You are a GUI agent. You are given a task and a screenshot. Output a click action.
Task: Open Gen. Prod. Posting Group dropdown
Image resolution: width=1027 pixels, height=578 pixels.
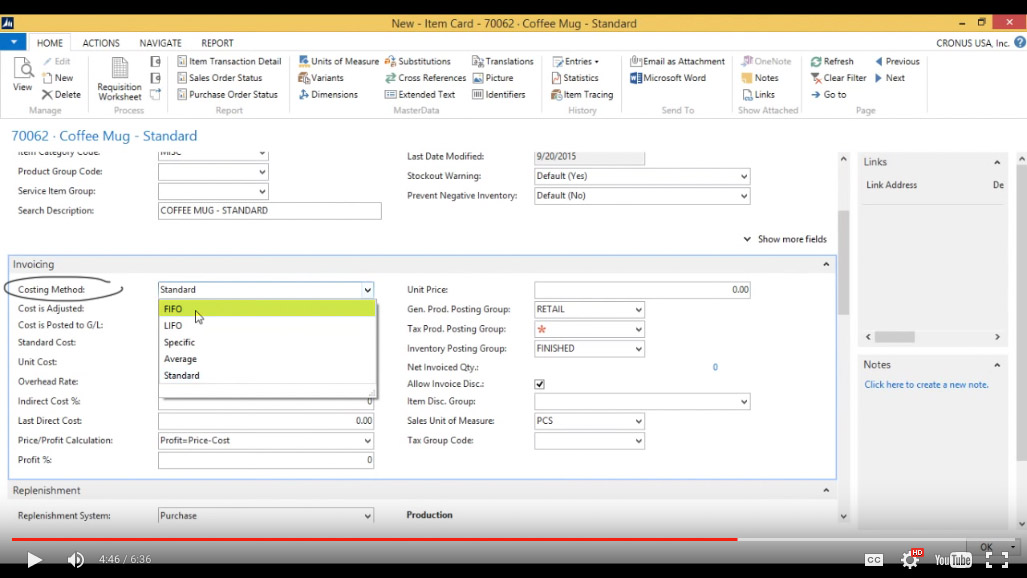pyautogui.click(x=638, y=309)
